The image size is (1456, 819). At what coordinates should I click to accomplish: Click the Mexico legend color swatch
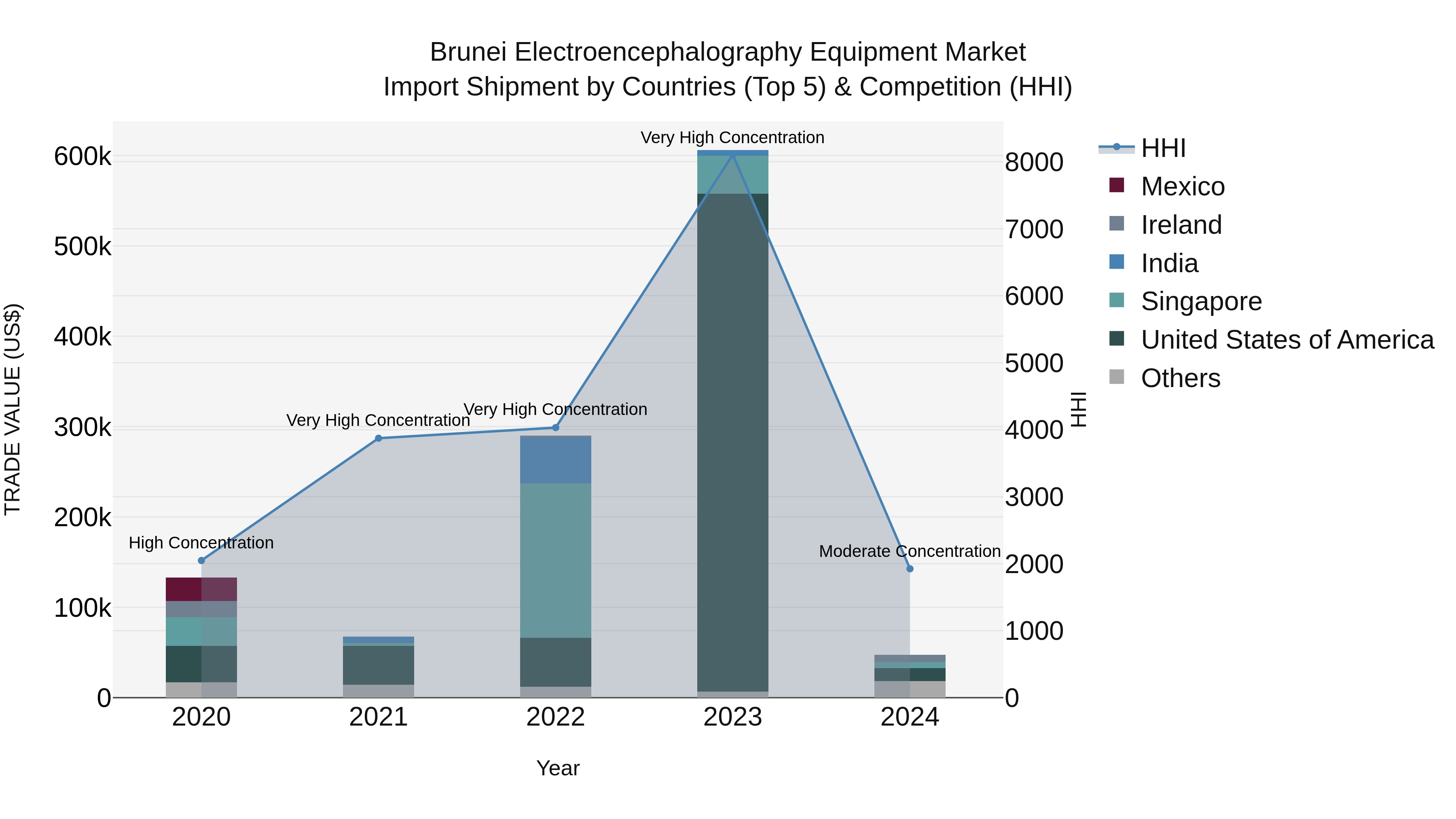(x=1116, y=185)
